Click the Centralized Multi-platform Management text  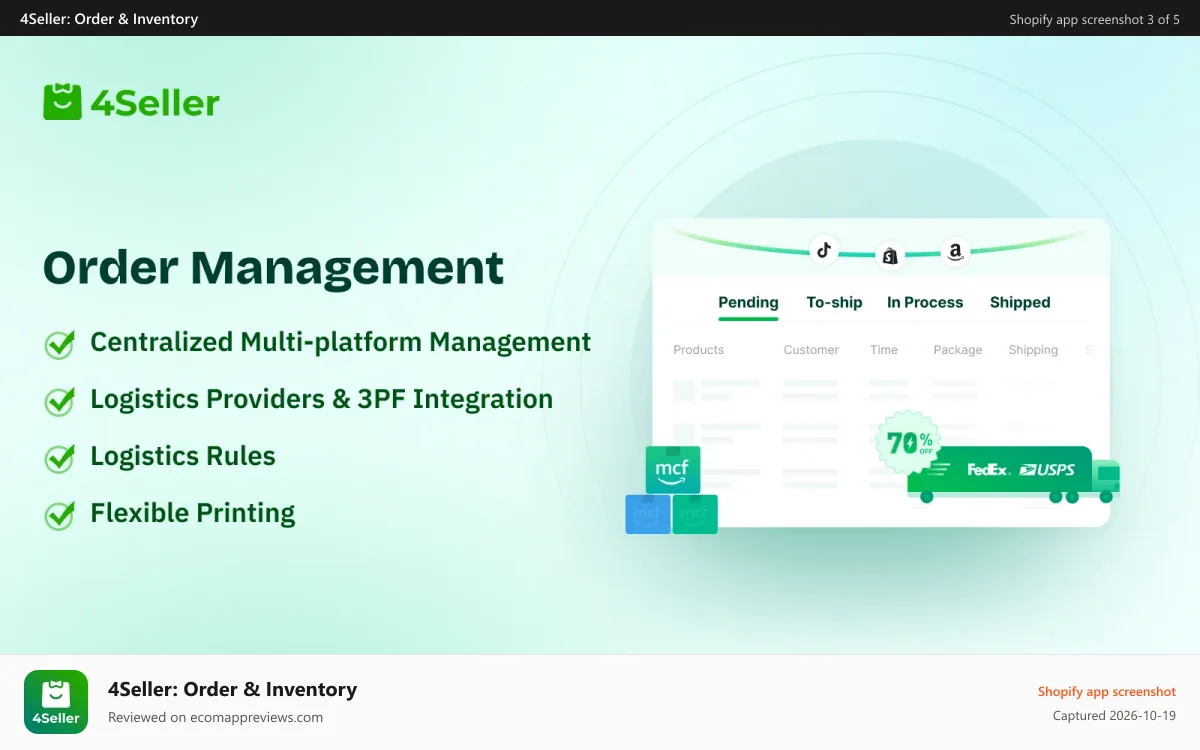click(340, 342)
